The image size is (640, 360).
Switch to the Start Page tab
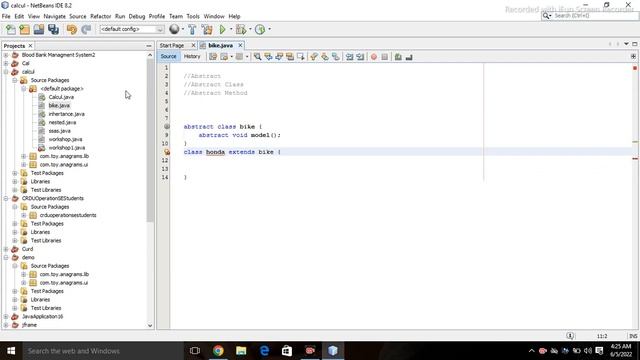172,45
